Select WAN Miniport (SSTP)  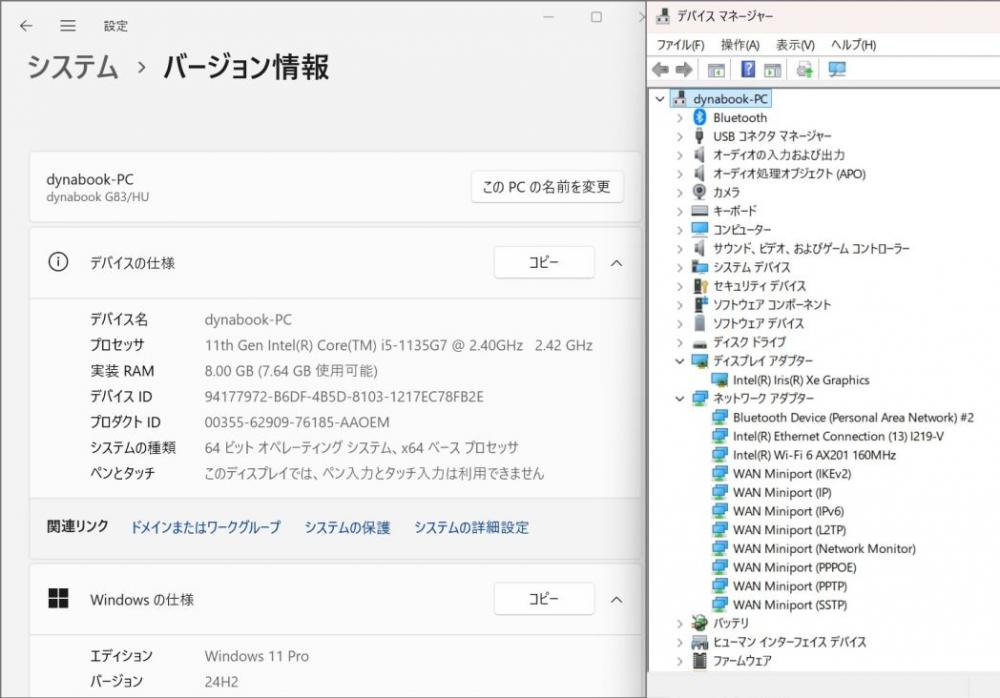tap(790, 605)
